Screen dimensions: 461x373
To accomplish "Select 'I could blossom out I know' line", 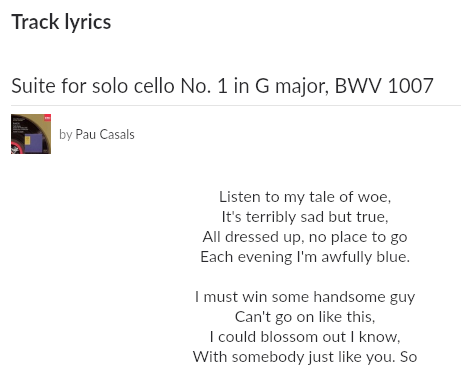I will [305, 337].
